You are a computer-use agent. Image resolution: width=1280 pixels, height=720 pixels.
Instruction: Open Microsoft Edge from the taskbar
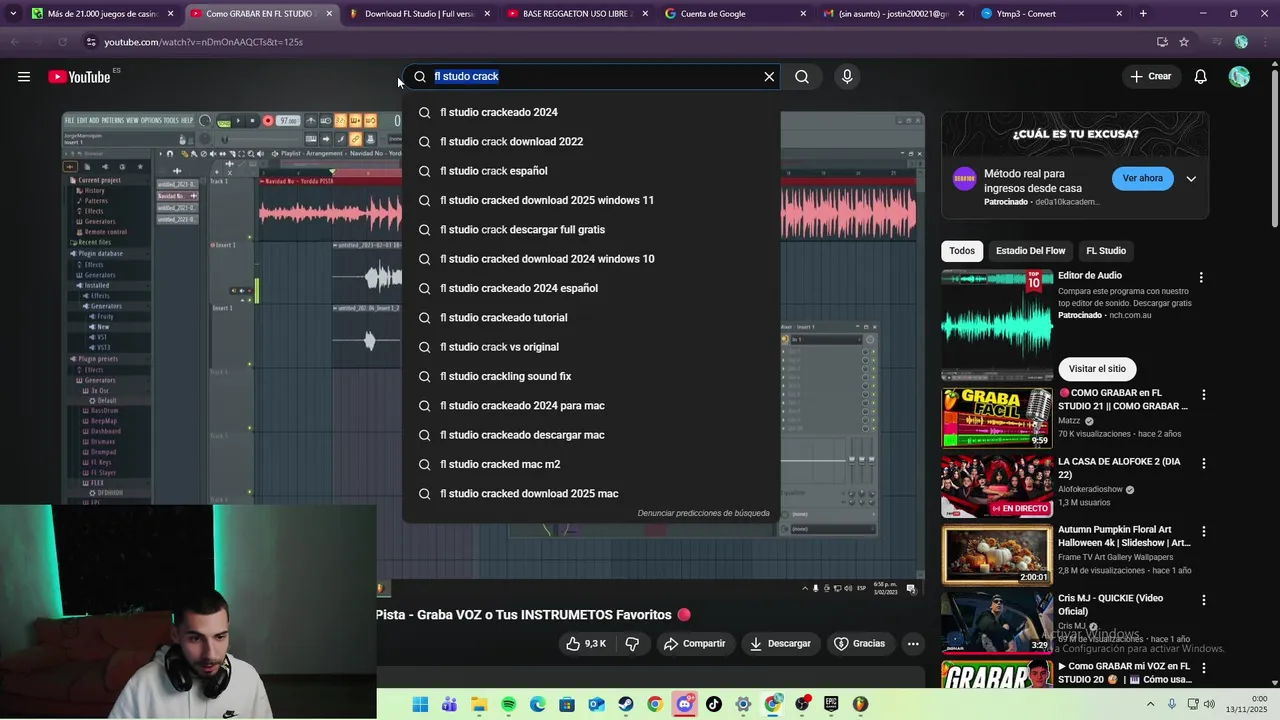click(x=537, y=704)
